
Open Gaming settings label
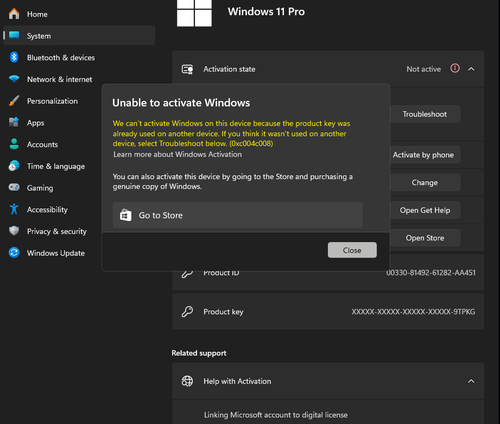tap(40, 188)
